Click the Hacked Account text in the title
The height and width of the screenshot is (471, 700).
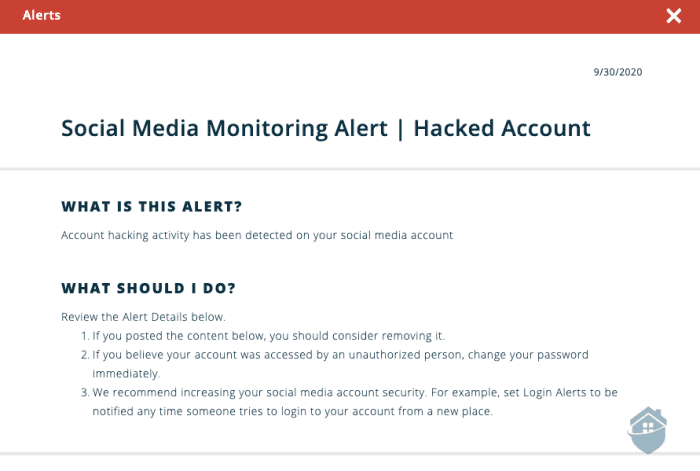[x=502, y=129]
